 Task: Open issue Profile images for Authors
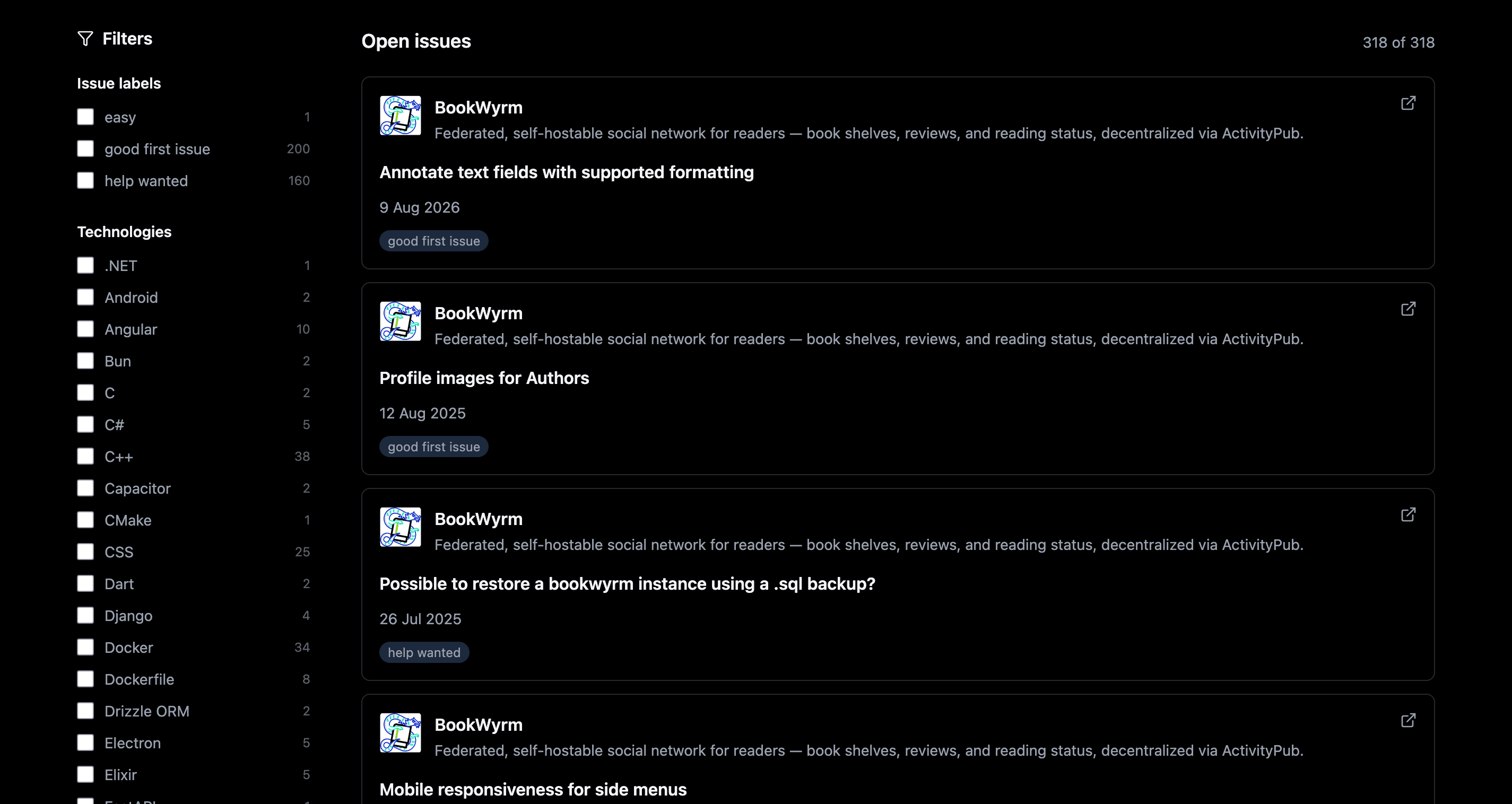(484, 378)
